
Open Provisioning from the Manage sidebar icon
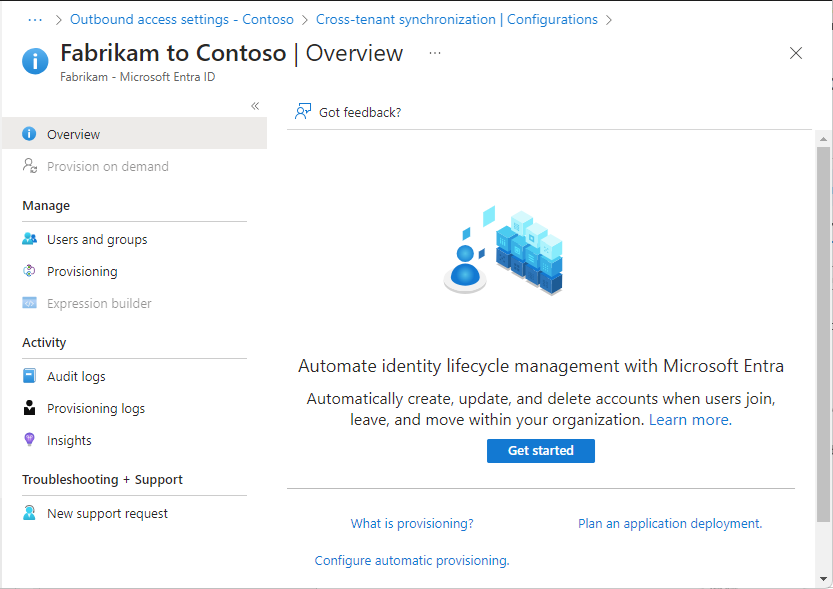coord(31,271)
